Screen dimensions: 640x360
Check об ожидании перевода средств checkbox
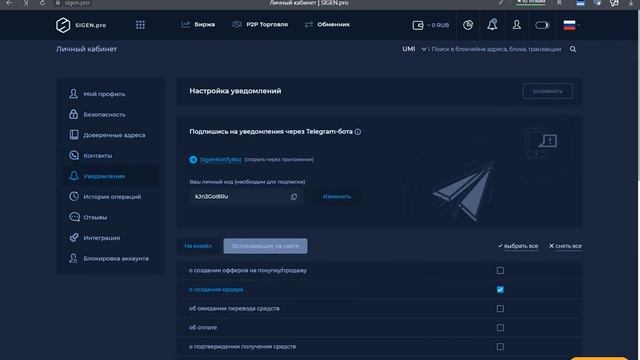coord(500,309)
